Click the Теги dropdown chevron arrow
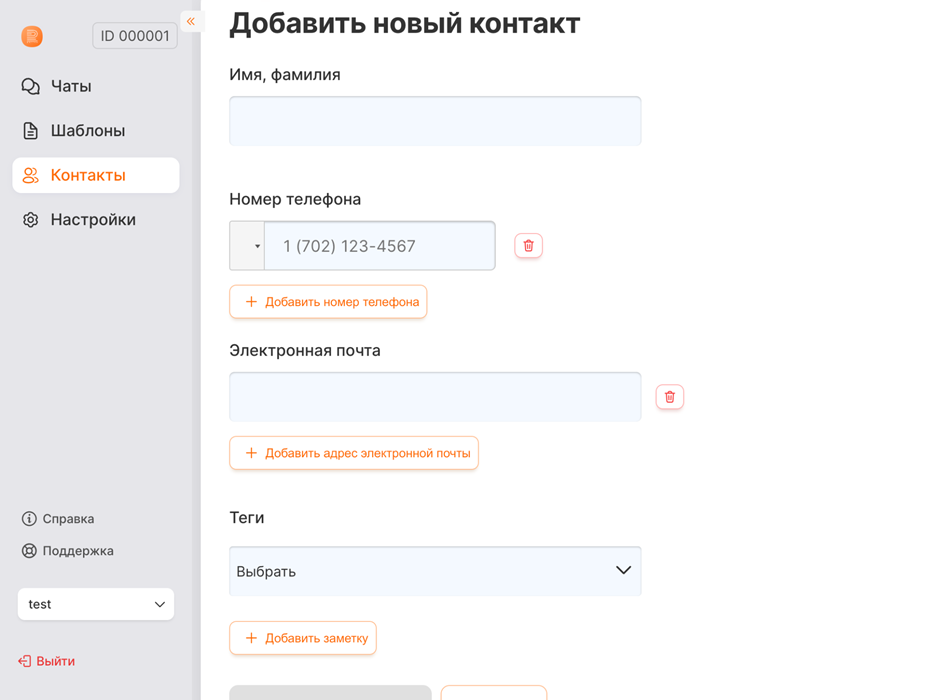 coord(623,571)
